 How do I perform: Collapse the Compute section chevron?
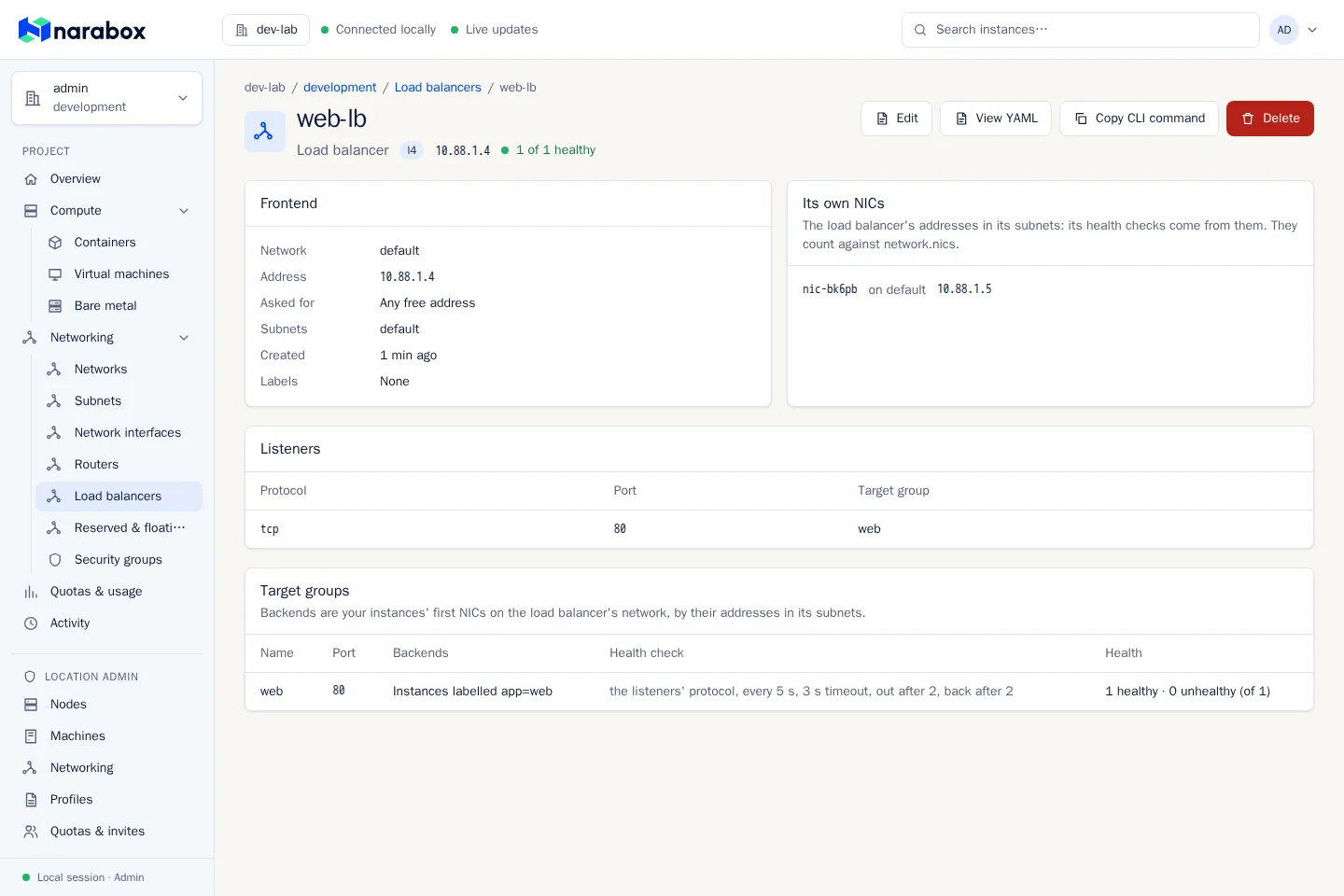(x=184, y=211)
